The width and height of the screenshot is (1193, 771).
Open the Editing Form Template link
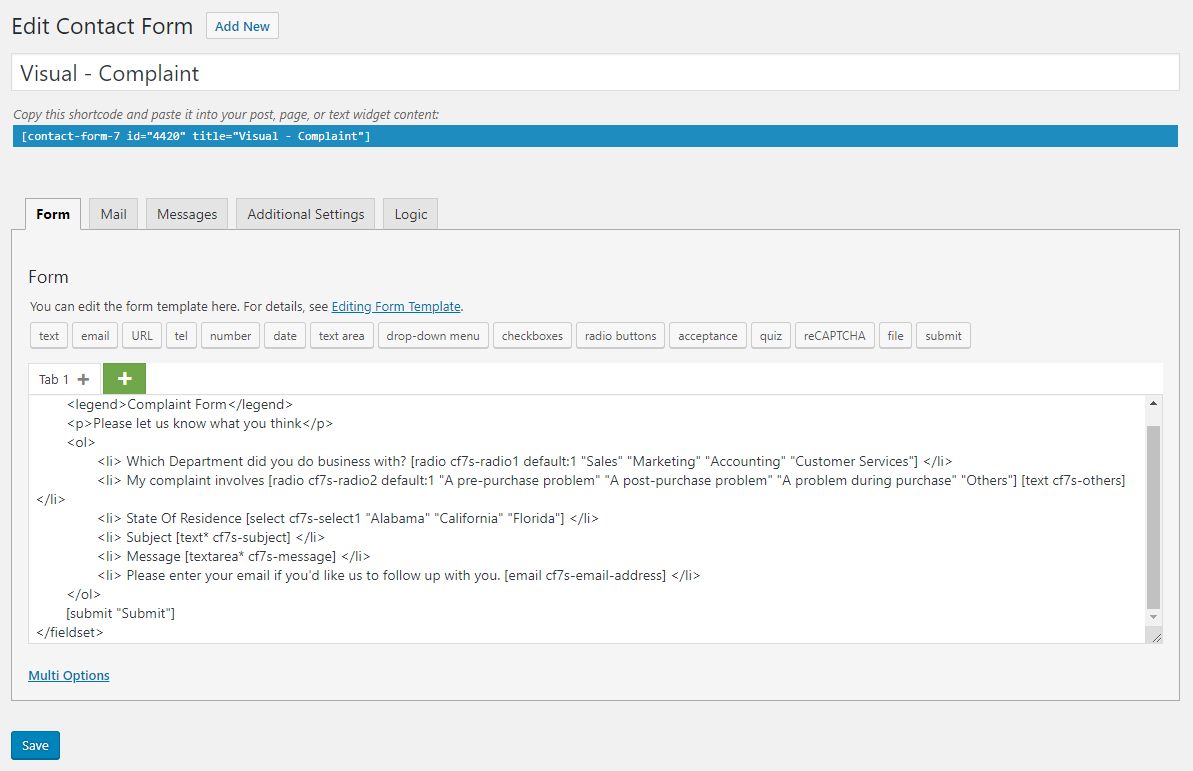click(396, 307)
